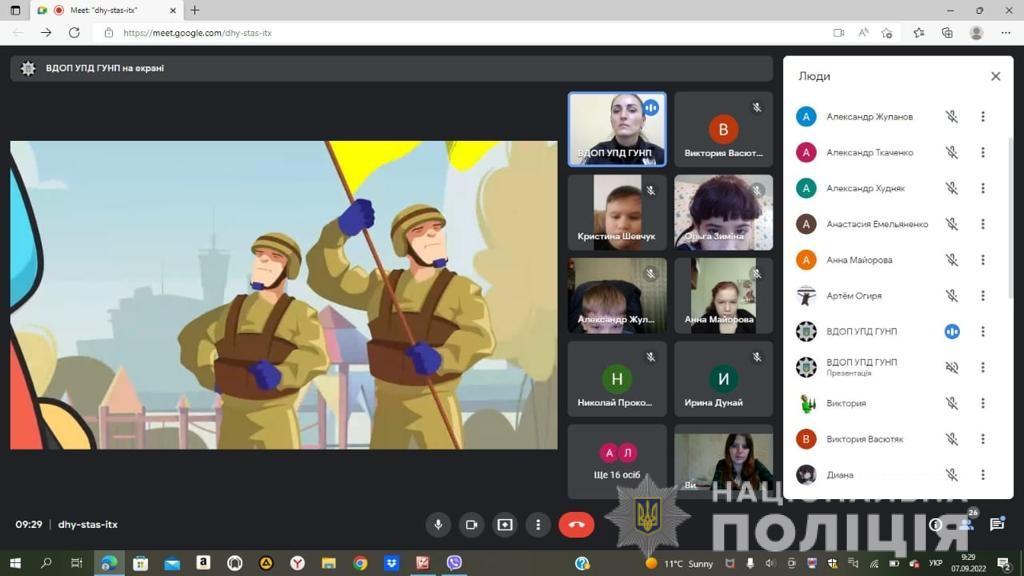Select ВДОП УПД ГУНП video tile

(617, 129)
